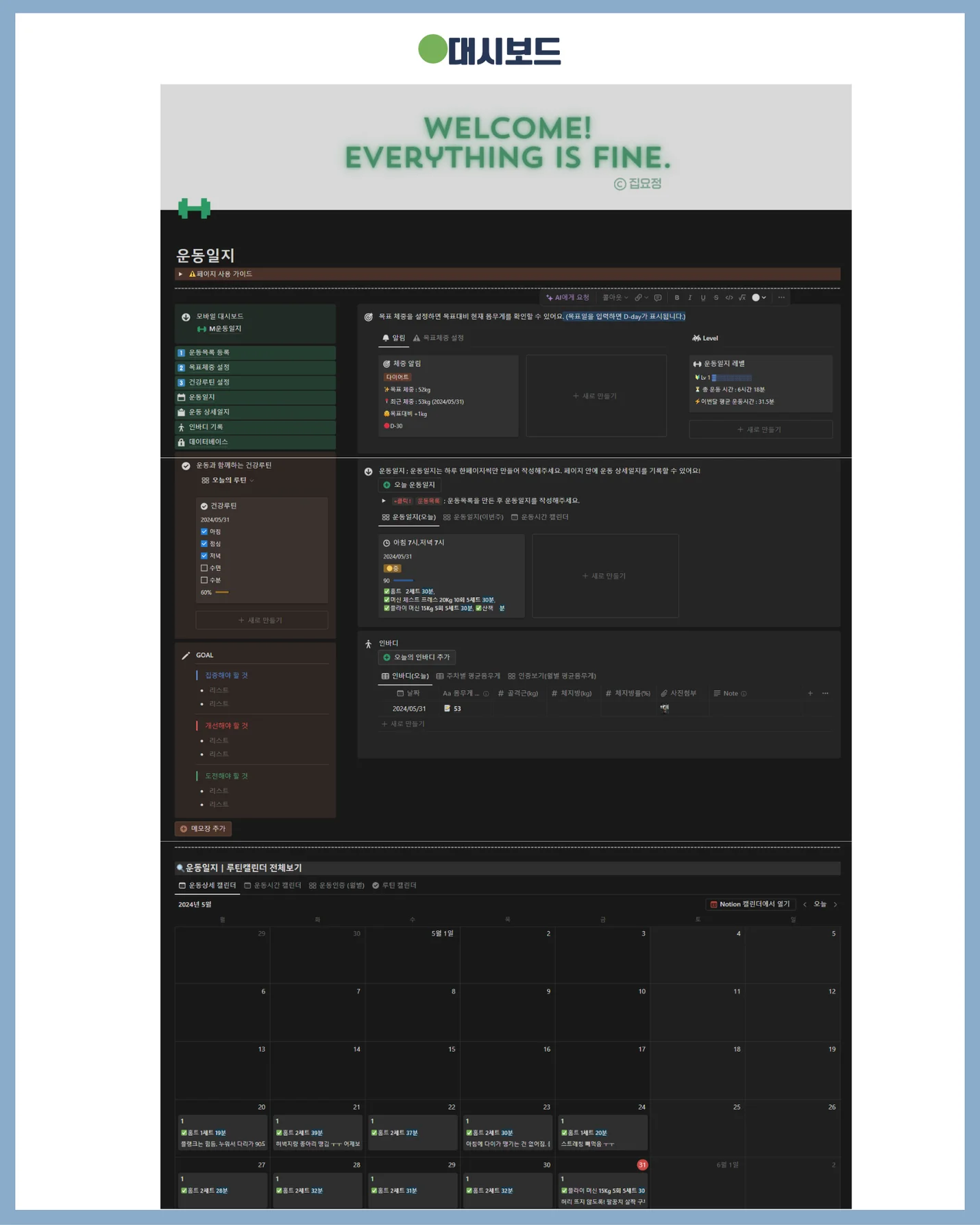The width and height of the screenshot is (980, 1225).
Task: Switch to 운동인증 (월별) tab
Action: 336,886
